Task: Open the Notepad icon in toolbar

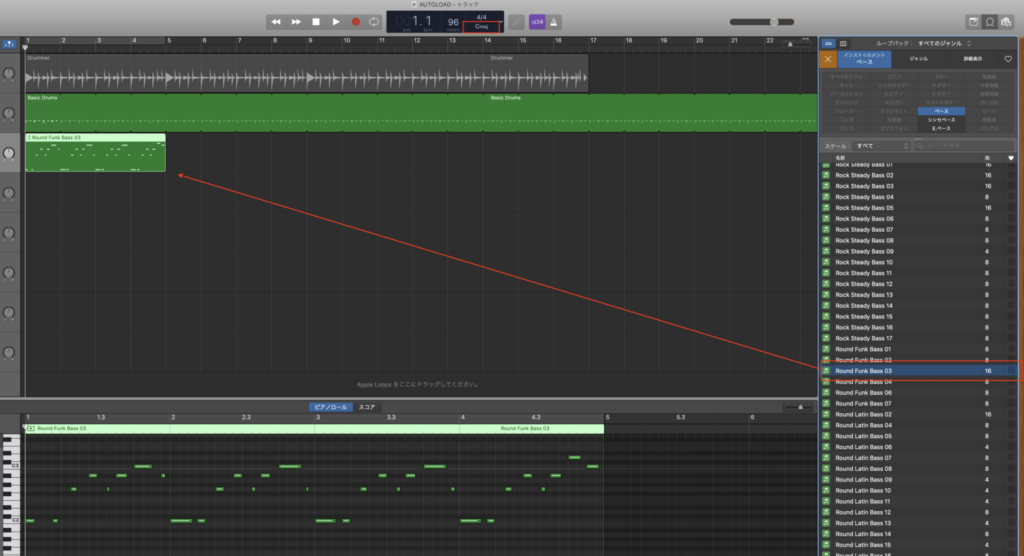Action: (x=973, y=21)
